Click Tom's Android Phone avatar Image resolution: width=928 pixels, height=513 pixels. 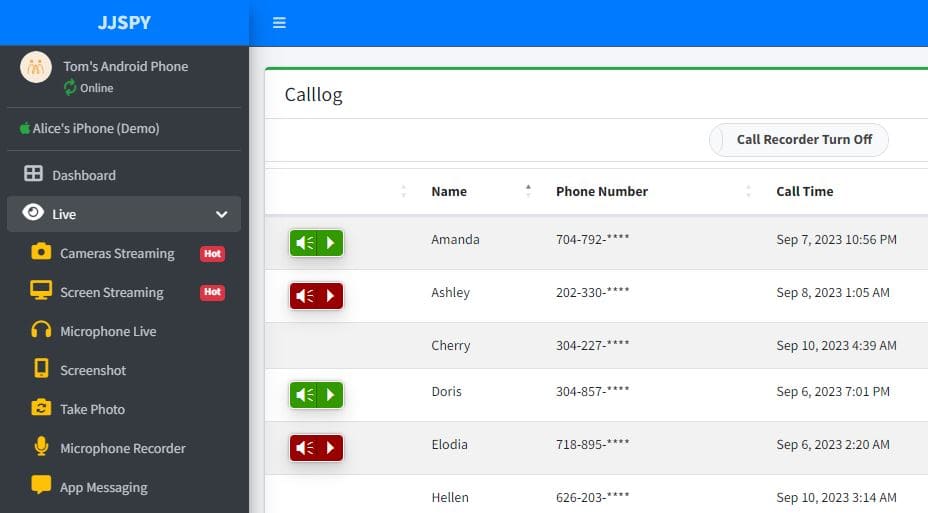click(36, 67)
